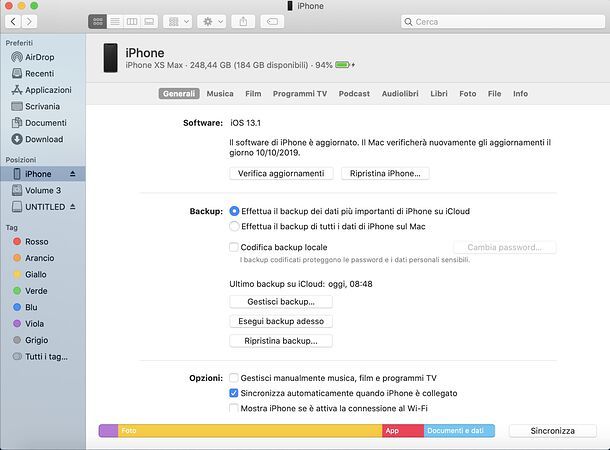Screen dimensions: 610x450
Task: Switch to the Audiolibri tab
Action: click(x=400, y=94)
